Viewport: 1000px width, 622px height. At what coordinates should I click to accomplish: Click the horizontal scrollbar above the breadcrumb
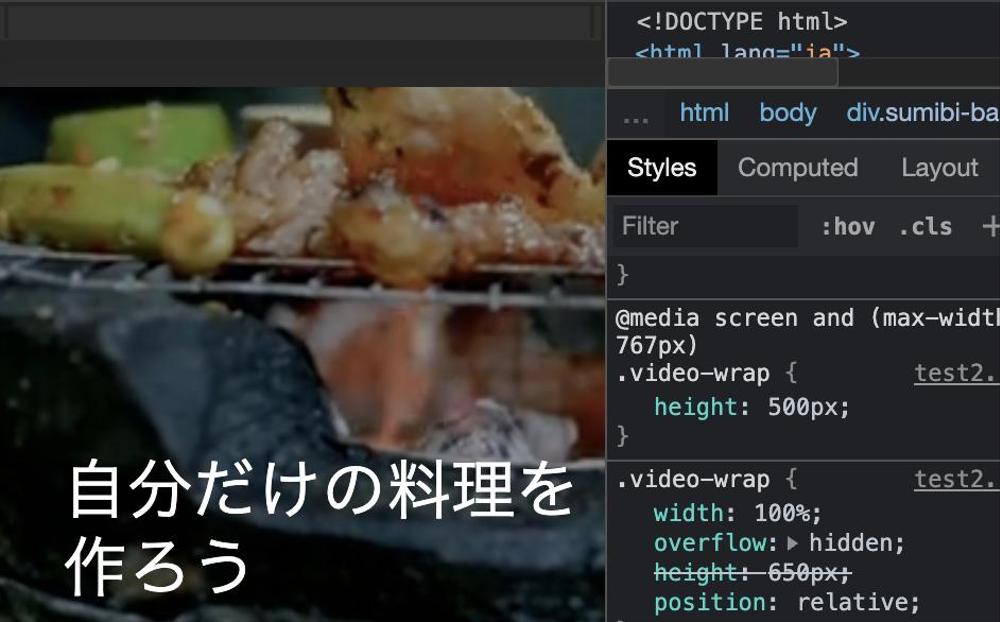tap(722, 72)
